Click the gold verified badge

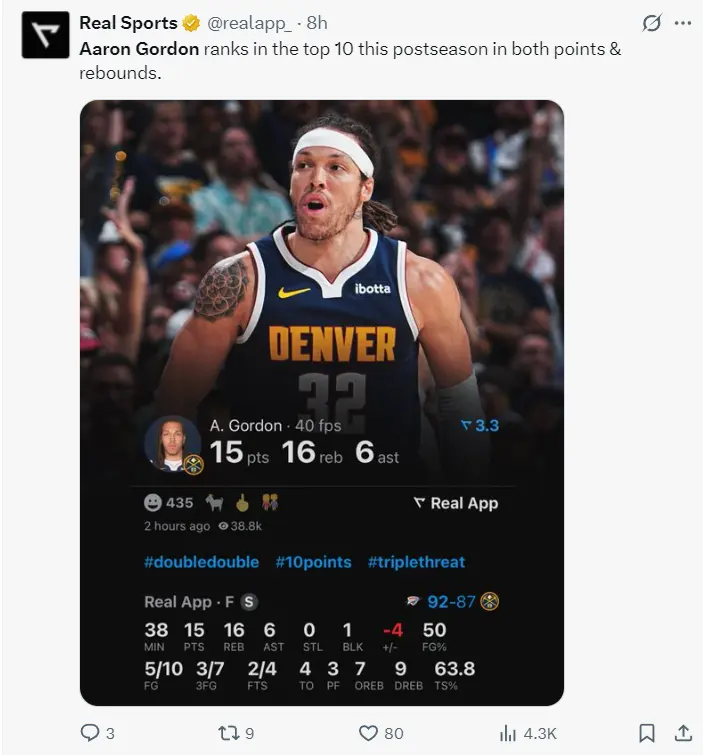click(x=191, y=23)
